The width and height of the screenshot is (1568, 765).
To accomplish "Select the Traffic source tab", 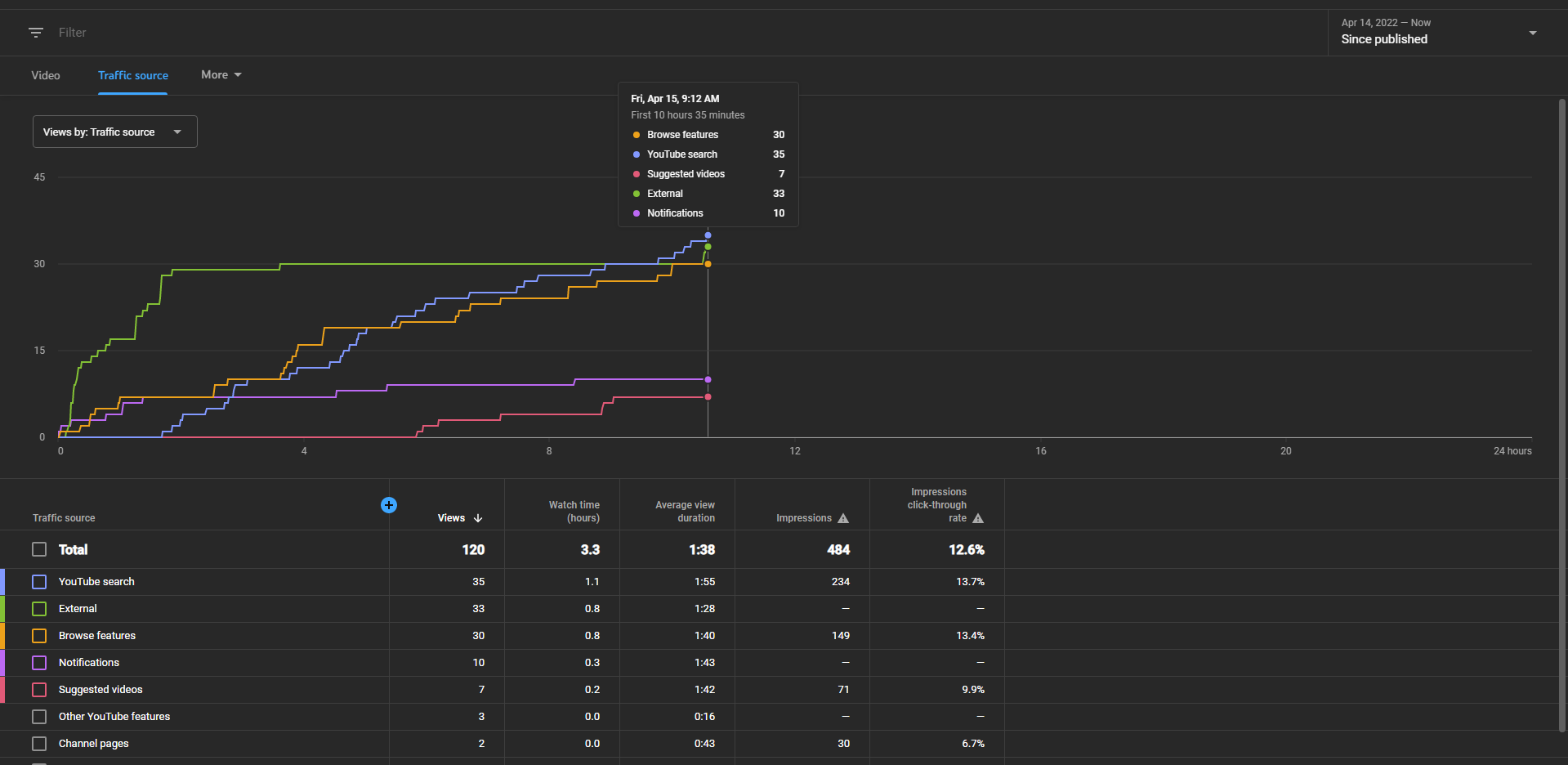I will click(x=133, y=75).
